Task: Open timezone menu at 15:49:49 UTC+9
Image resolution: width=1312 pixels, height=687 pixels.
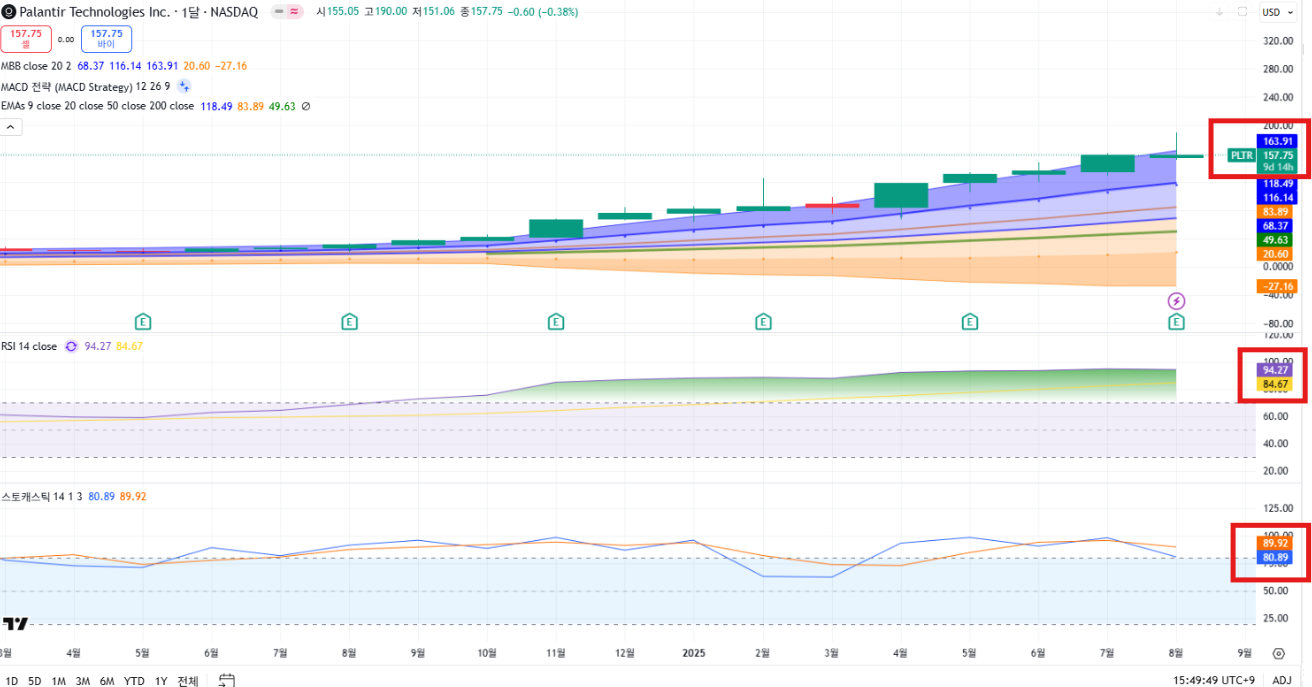Action: (x=1214, y=680)
